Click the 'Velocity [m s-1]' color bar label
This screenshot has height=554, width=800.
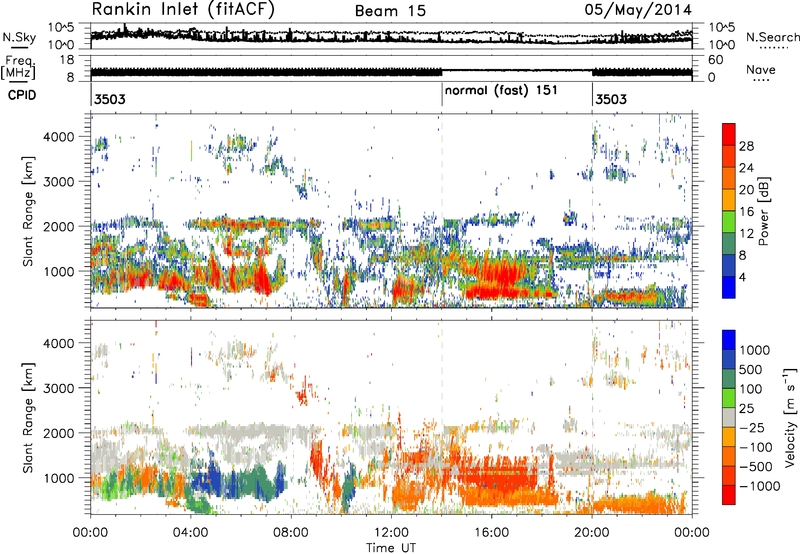790,417
